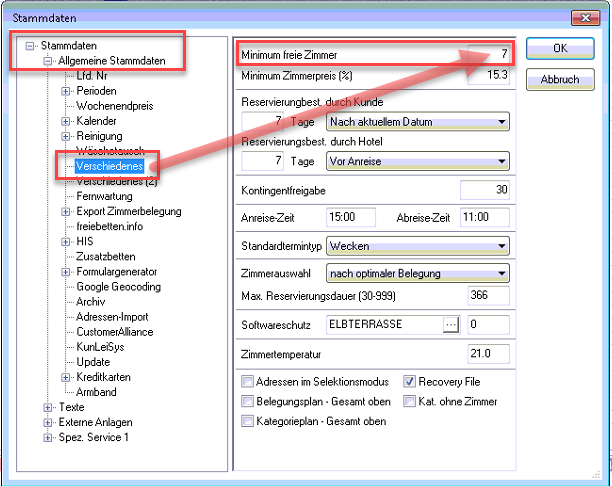
Task: Edit the Anreise-Zeit field
Action: [x=351, y=217]
